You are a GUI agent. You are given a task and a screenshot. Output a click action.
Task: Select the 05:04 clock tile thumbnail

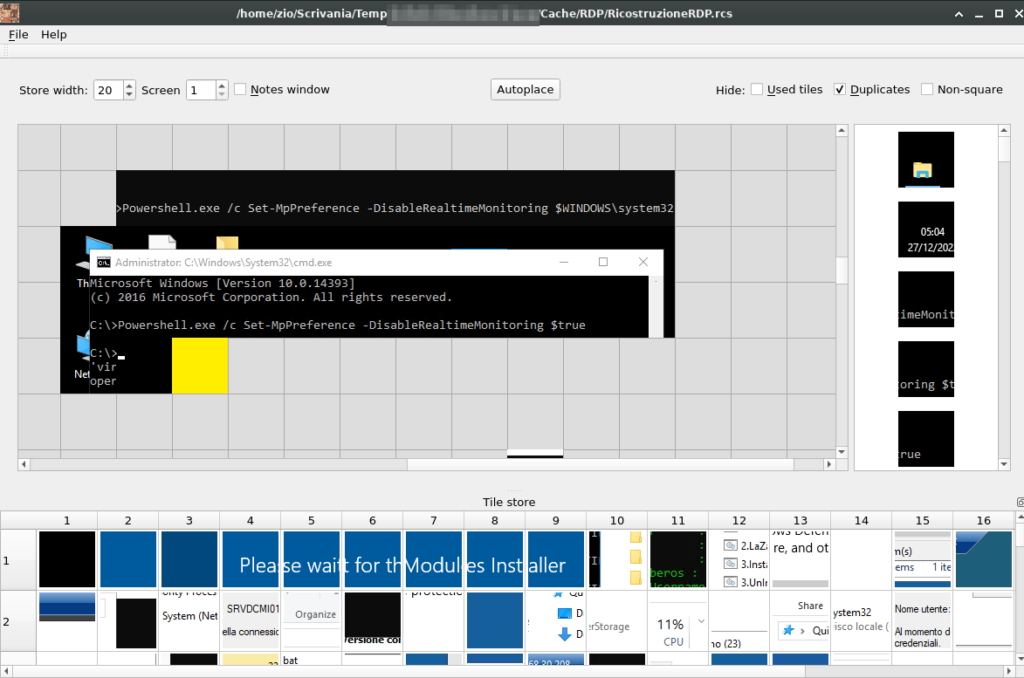click(925, 230)
